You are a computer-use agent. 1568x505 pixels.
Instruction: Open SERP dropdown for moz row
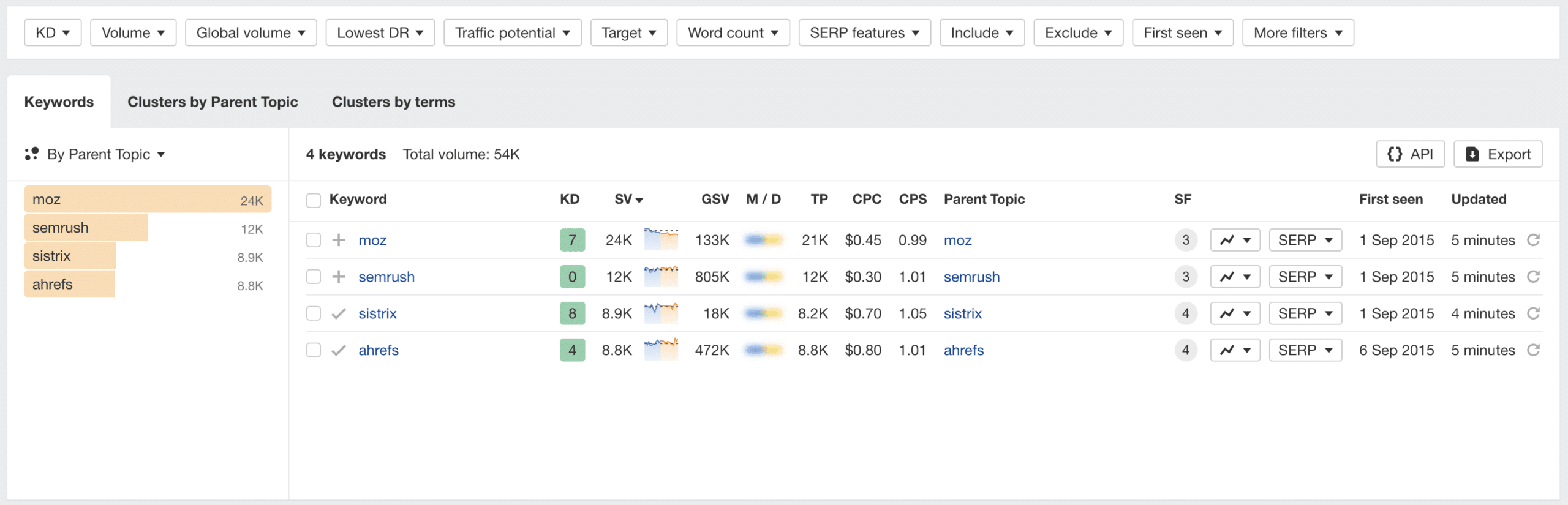[x=1306, y=240]
